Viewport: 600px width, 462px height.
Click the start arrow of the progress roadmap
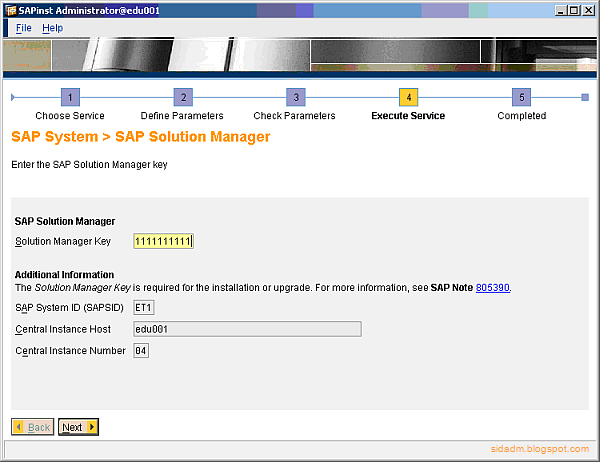click(x=13, y=97)
